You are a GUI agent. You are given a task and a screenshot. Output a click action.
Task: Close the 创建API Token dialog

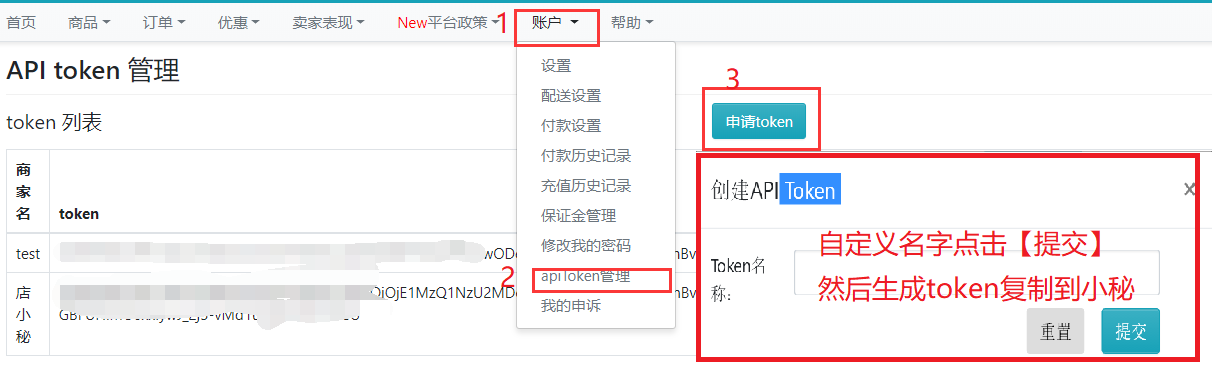[x=1189, y=189]
